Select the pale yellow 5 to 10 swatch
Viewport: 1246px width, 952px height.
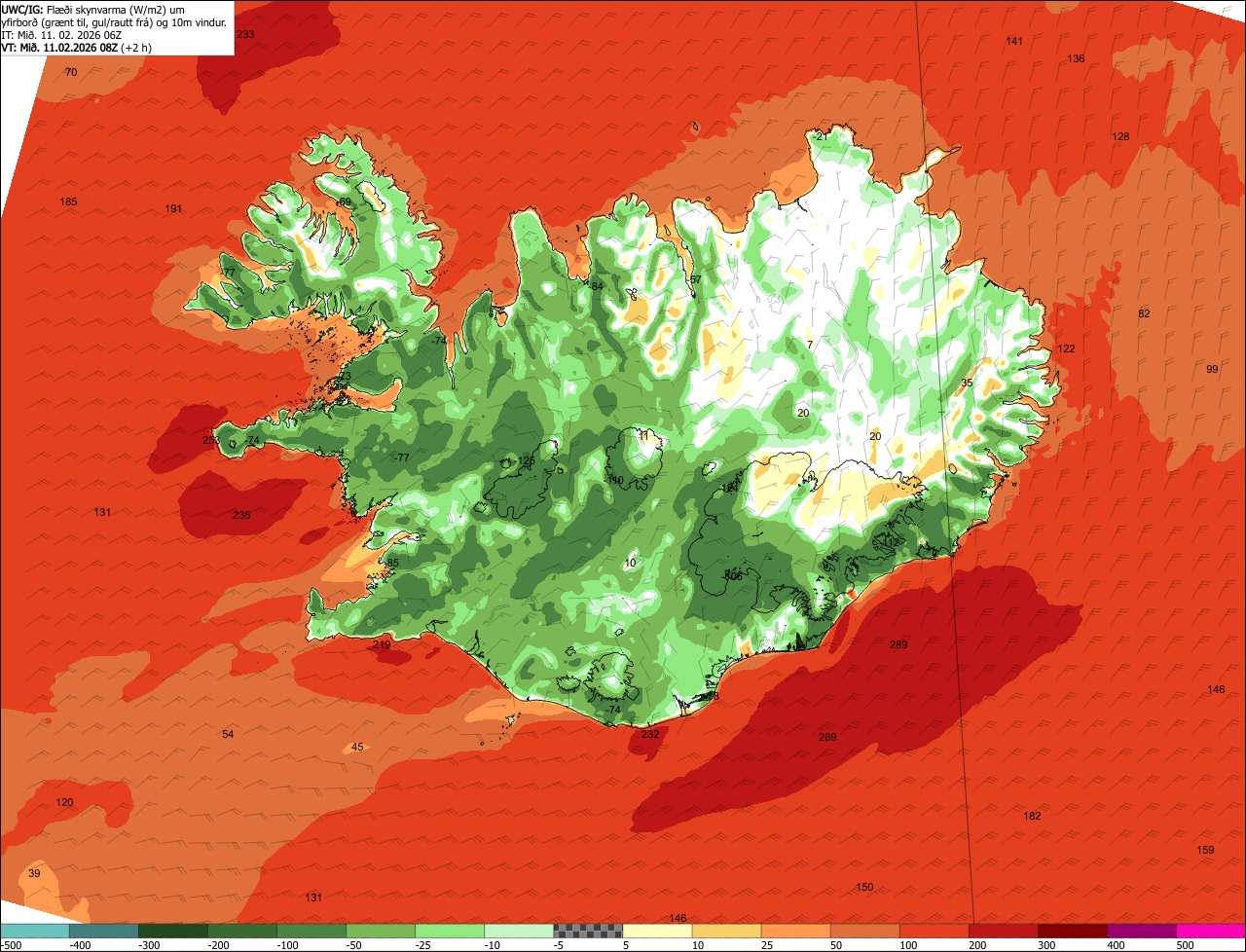pyautogui.click(x=657, y=931)
